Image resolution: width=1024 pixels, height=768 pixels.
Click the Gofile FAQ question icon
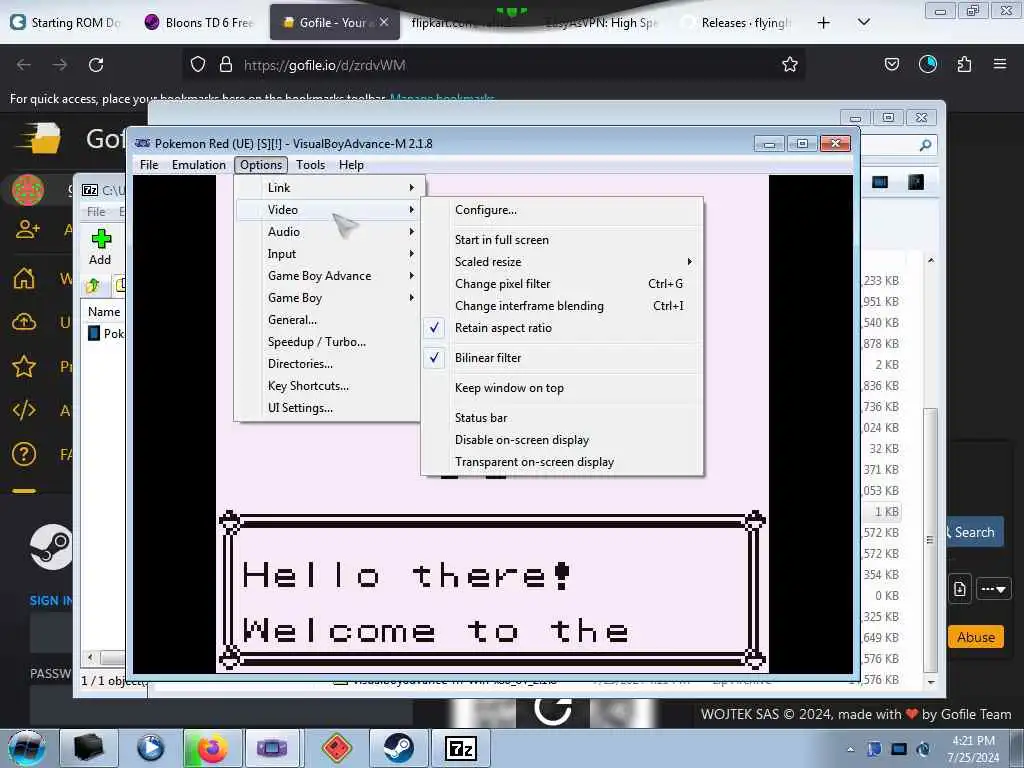click(24, 454)
